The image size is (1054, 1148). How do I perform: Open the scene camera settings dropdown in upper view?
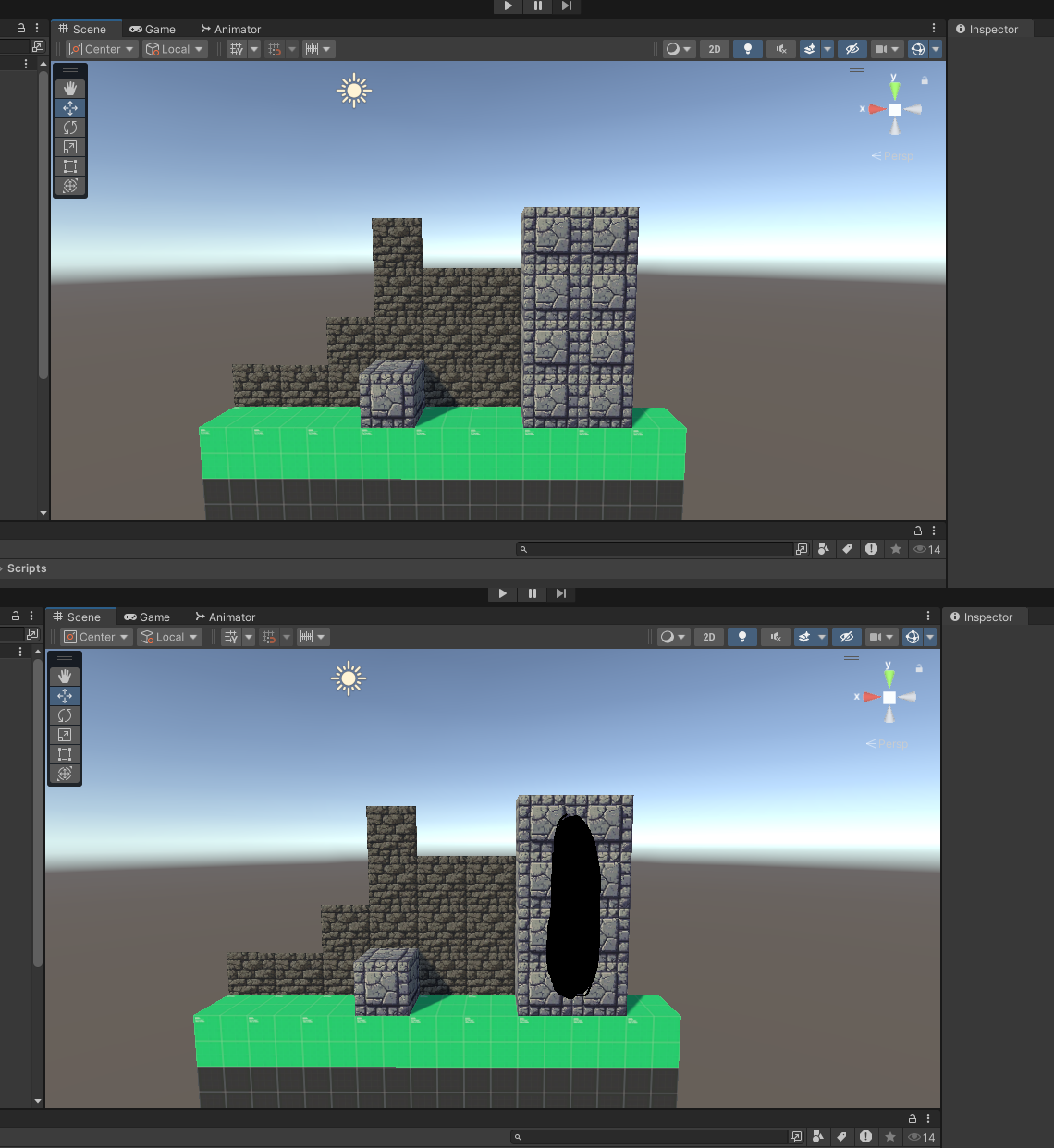pos(887,49)
